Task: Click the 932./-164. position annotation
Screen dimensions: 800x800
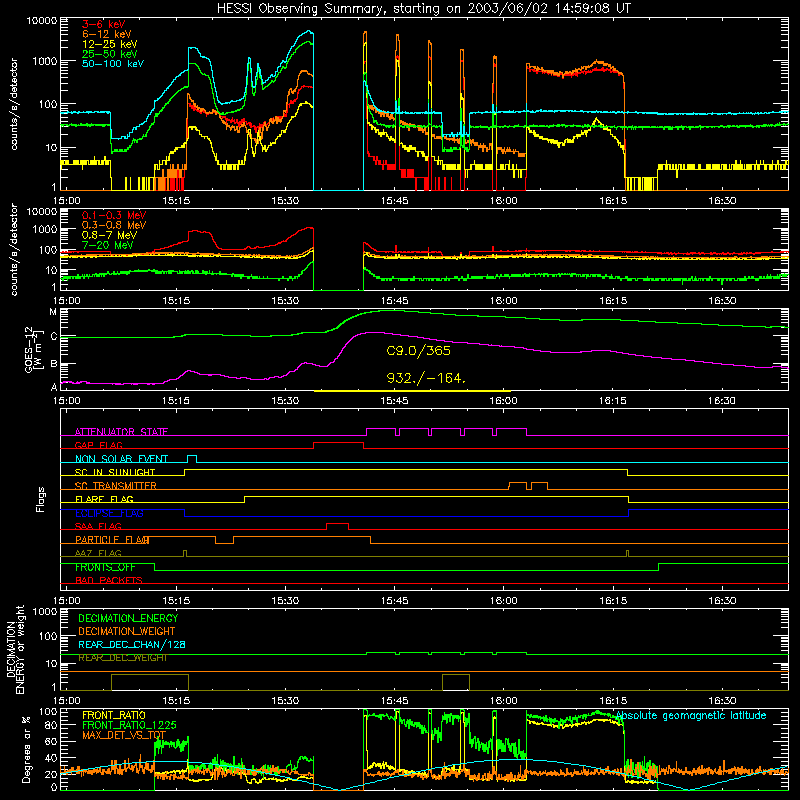Action: pos(426,378)
